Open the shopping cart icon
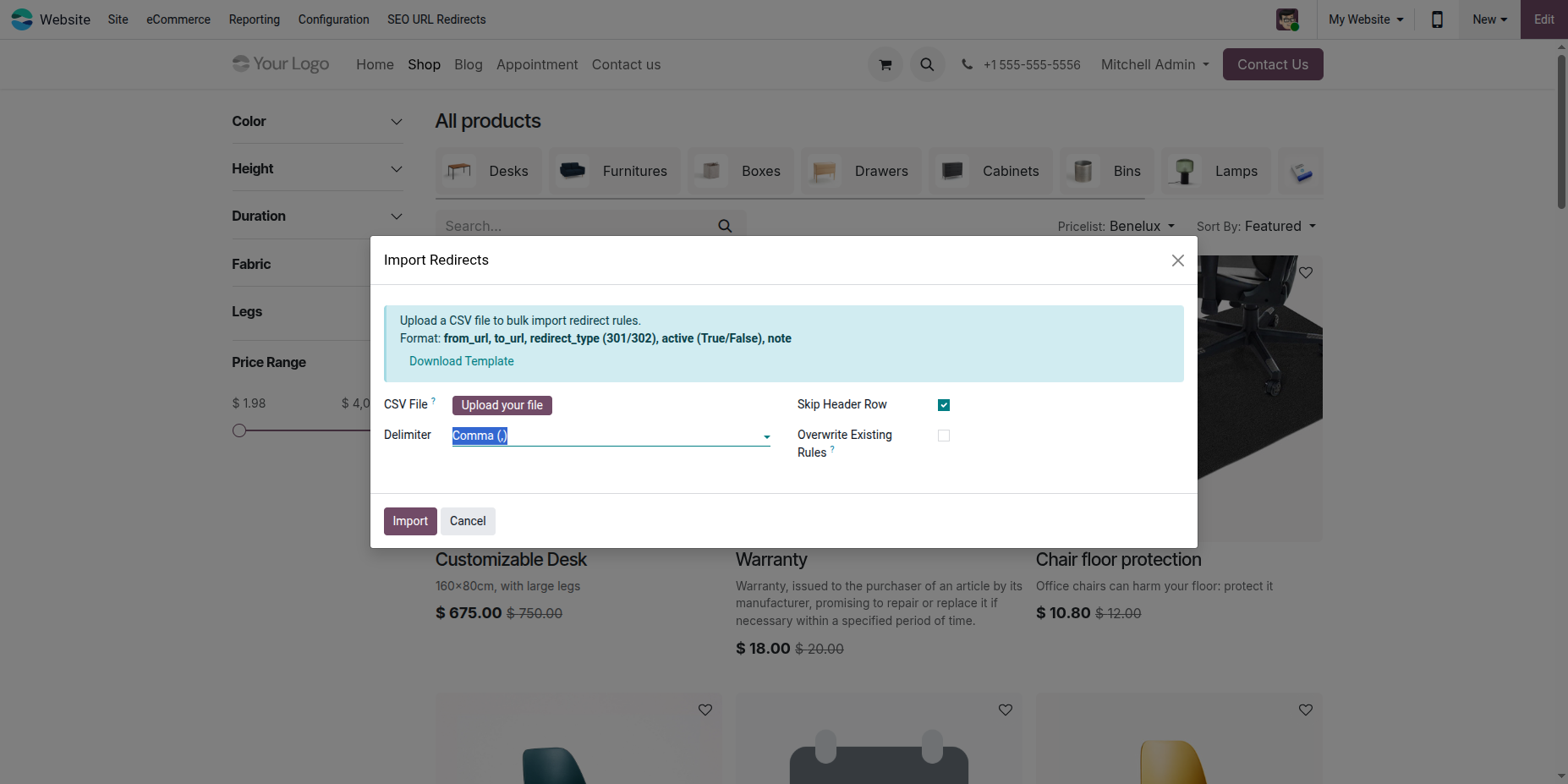This screenshot has width=1568, height=784. pos(885,64)
